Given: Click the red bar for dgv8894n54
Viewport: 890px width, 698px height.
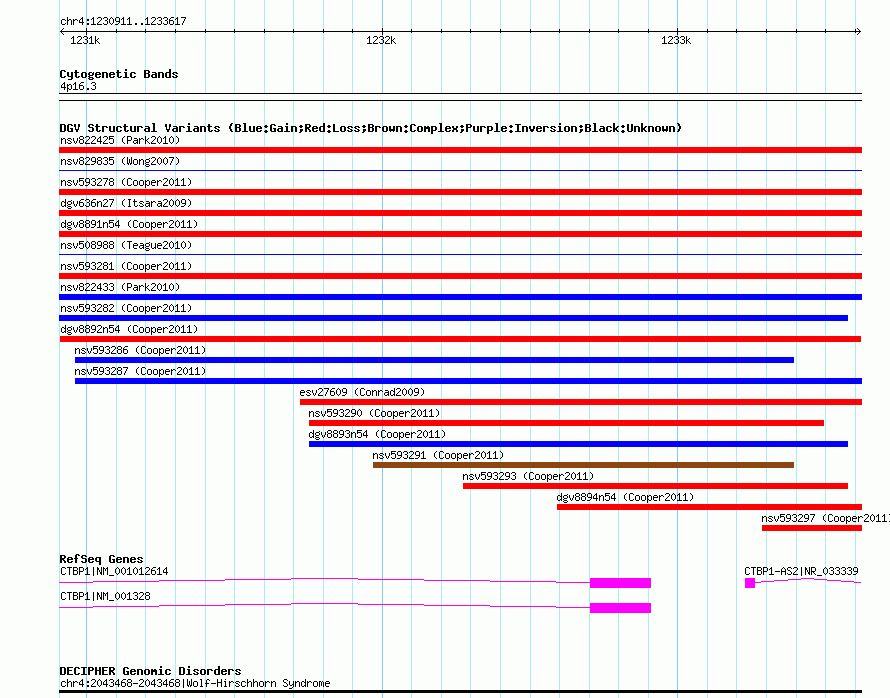Looking at the screenshot, I should pos(710,507).
